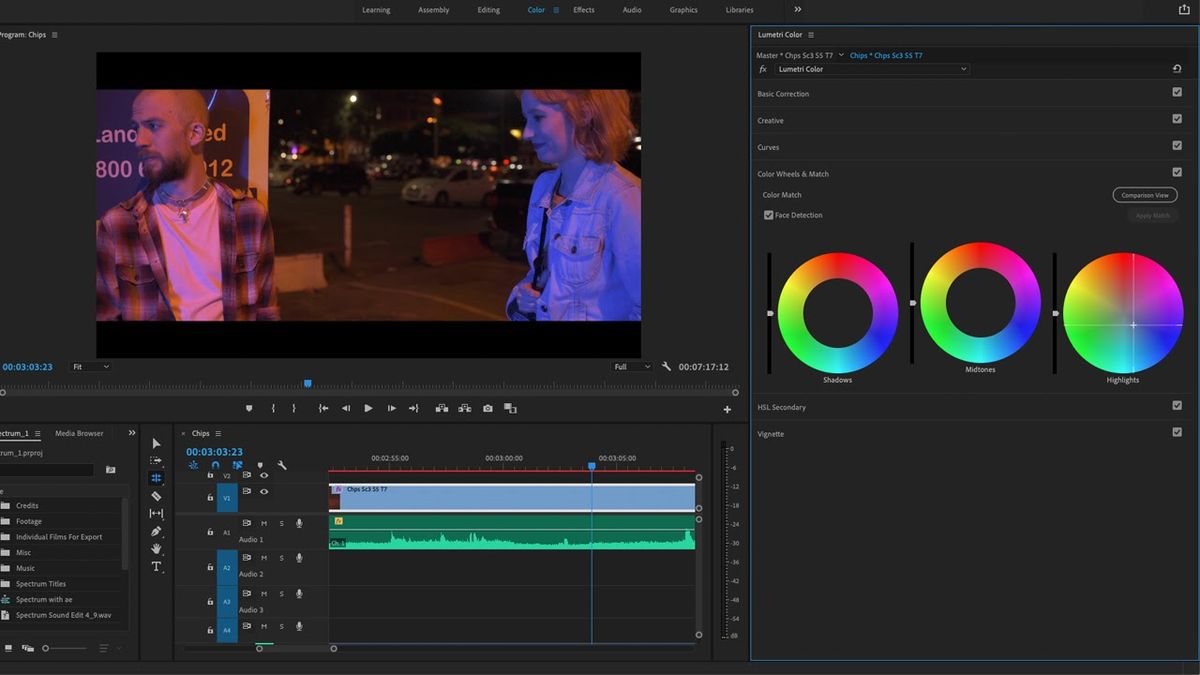Open the Full playback resolution dropdown
Viewport: 1200px width, 675px height.
pyautogui.click(x=631, y=366)
